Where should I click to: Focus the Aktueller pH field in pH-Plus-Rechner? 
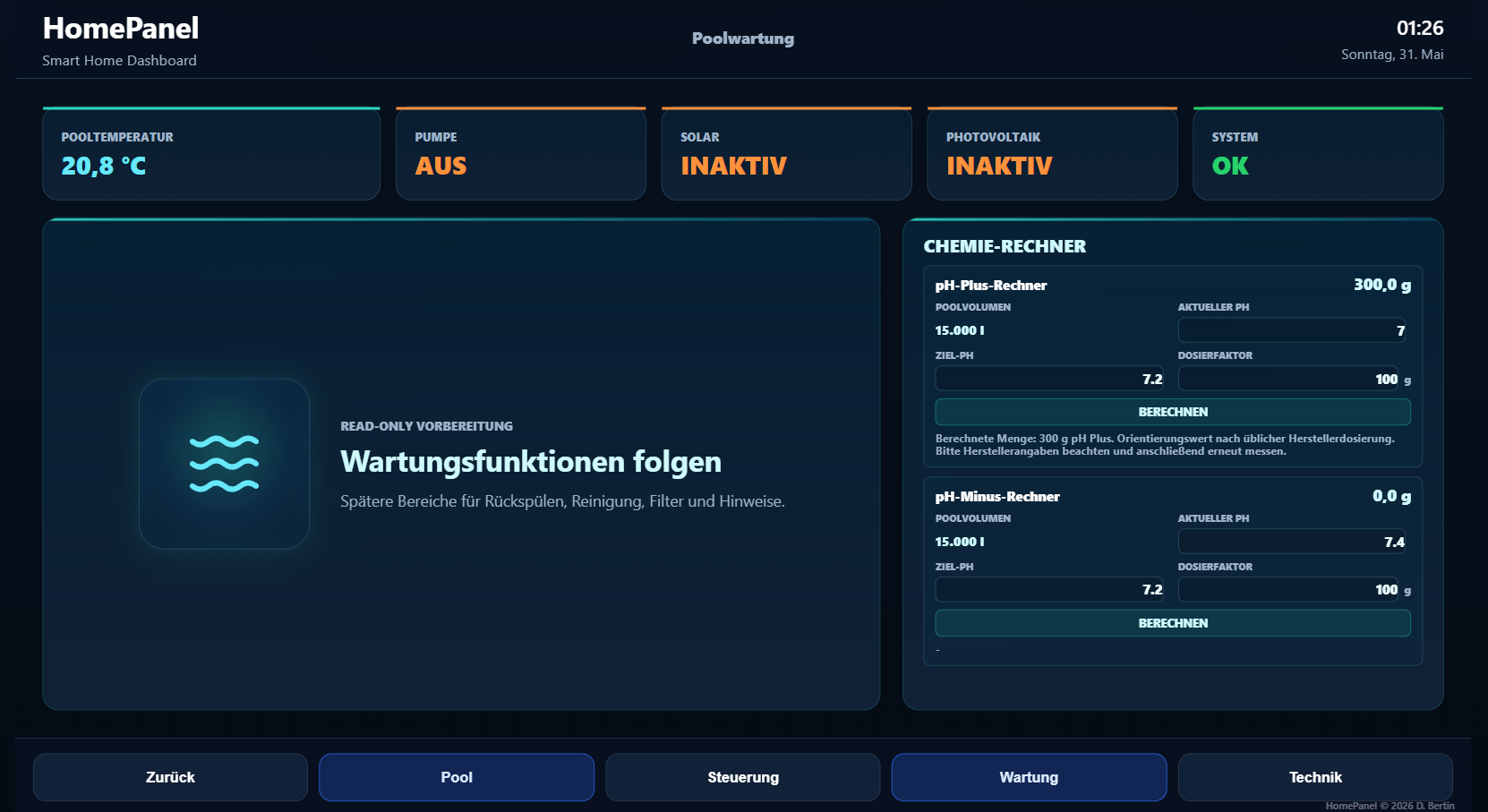tap(1292, 330)
